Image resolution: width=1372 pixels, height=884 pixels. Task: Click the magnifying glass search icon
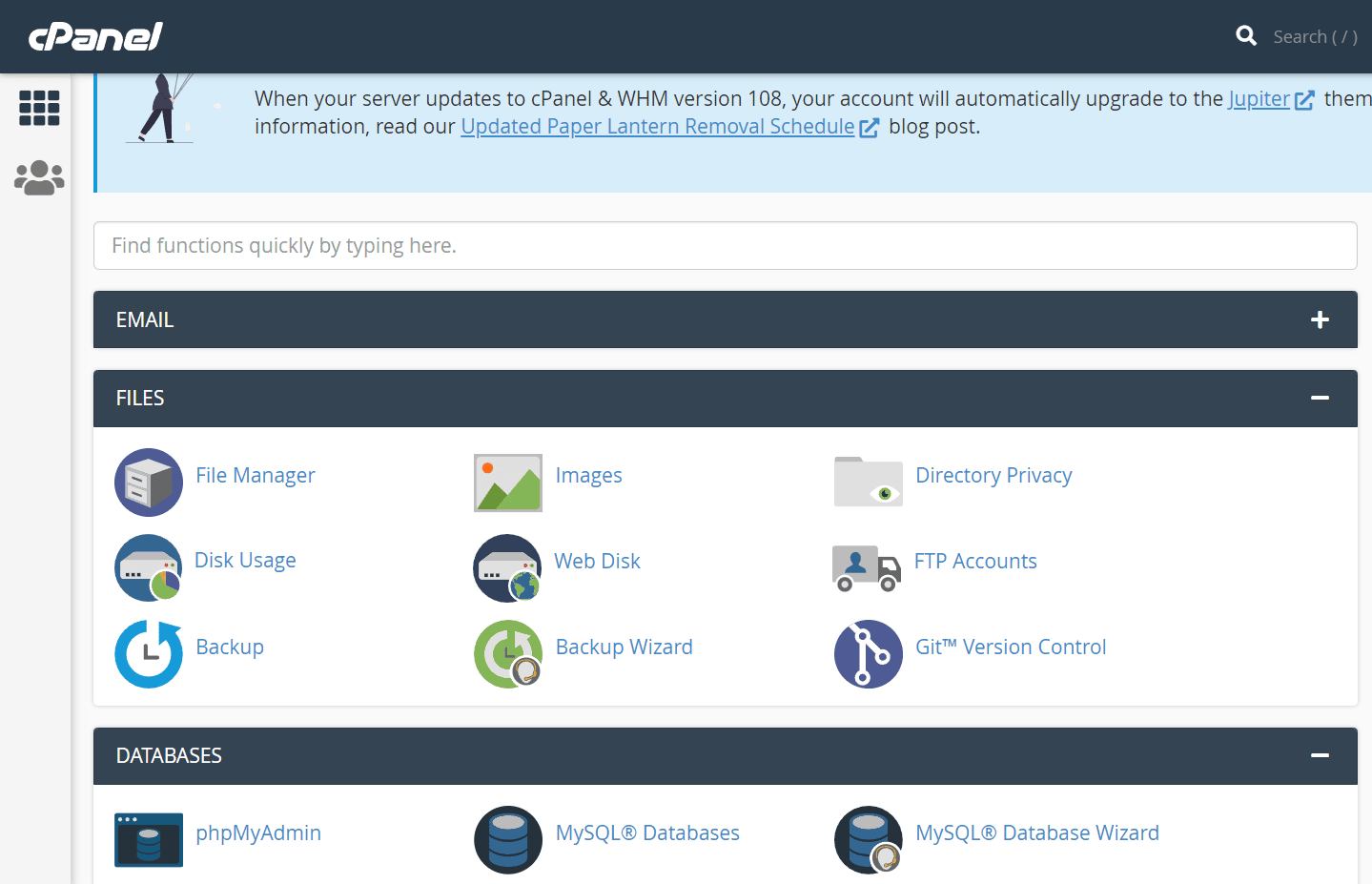(1246, 36)
